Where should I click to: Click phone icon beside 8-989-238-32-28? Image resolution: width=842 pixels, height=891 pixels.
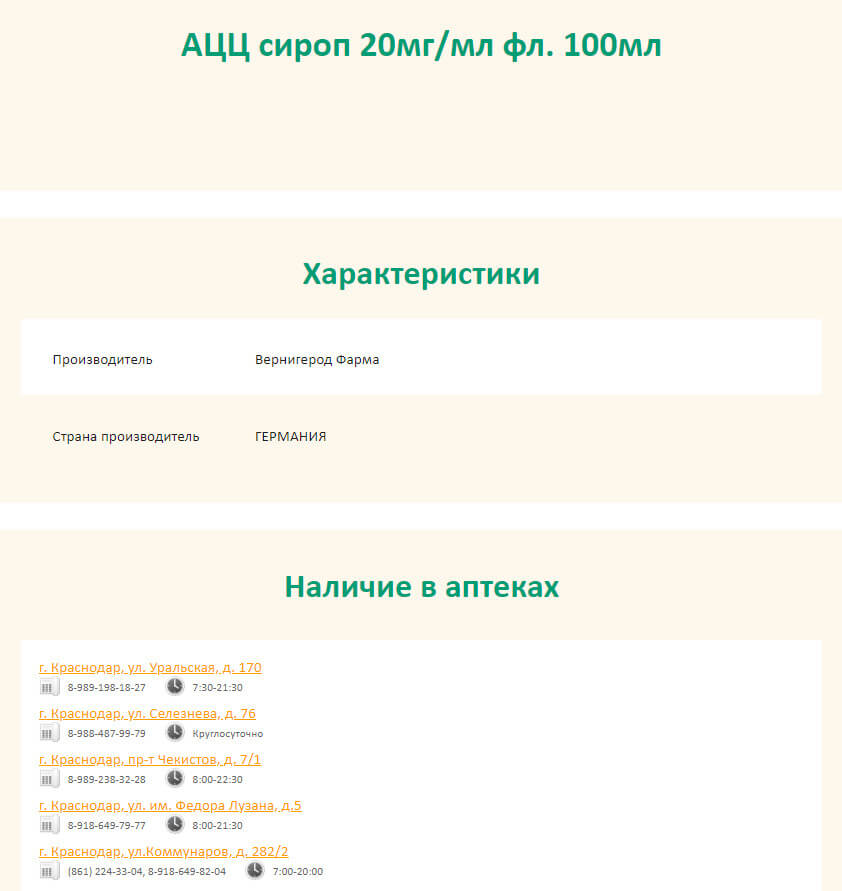tap(49, 779)
